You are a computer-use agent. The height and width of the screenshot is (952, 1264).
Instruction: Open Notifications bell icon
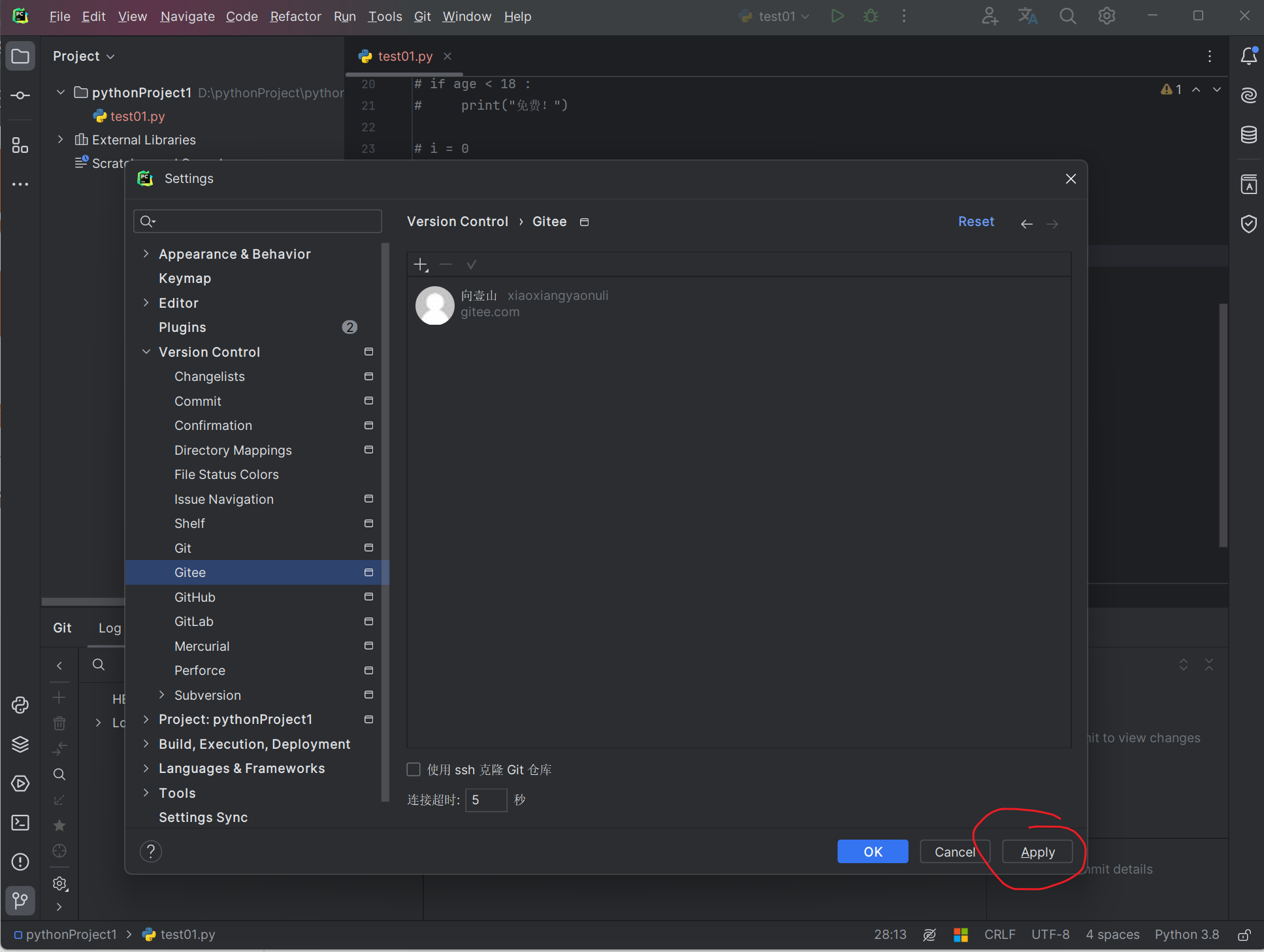pyautogui.click(x=1249, y=56)
